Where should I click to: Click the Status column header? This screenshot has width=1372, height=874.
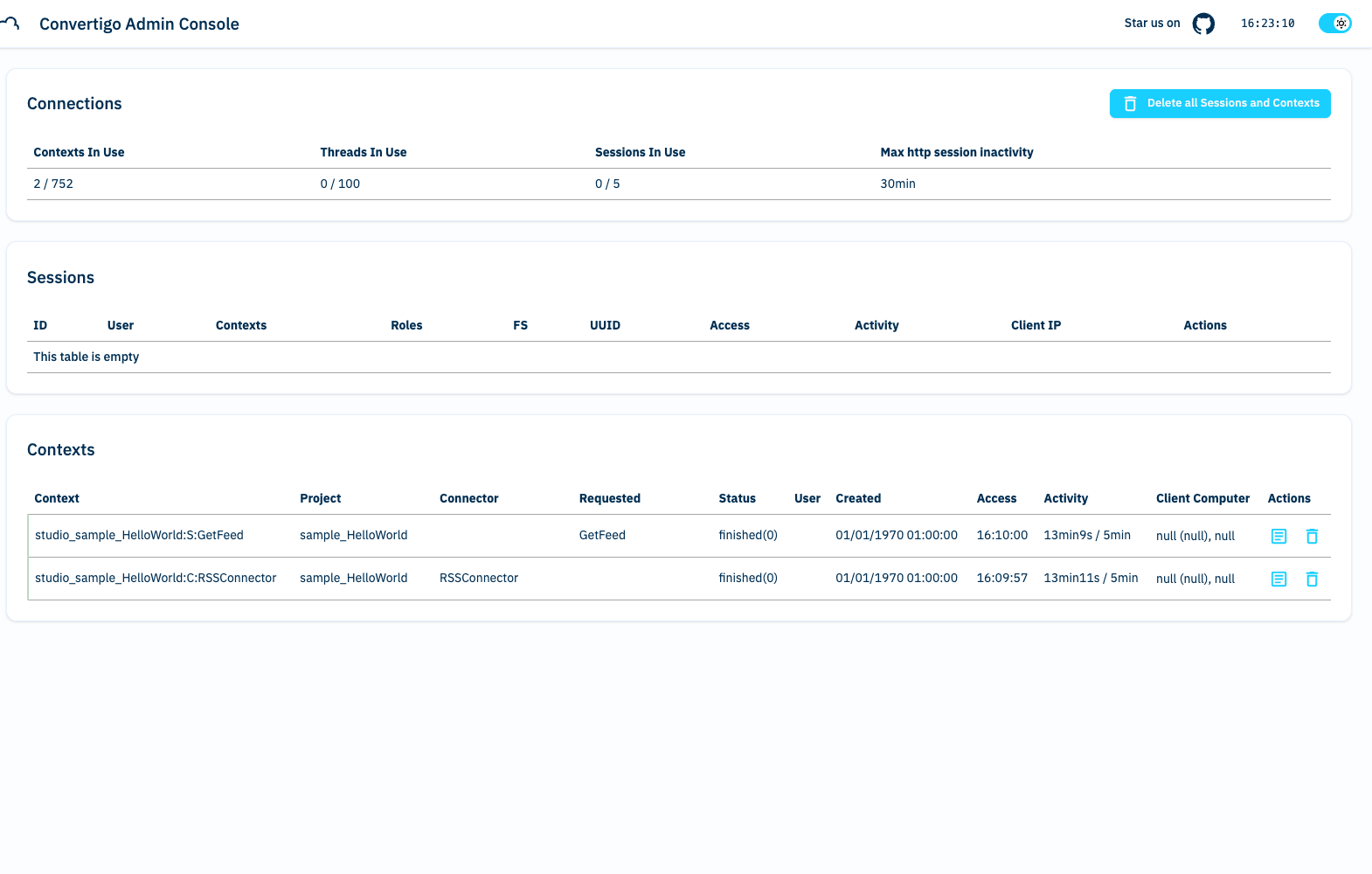click(737, 498)
